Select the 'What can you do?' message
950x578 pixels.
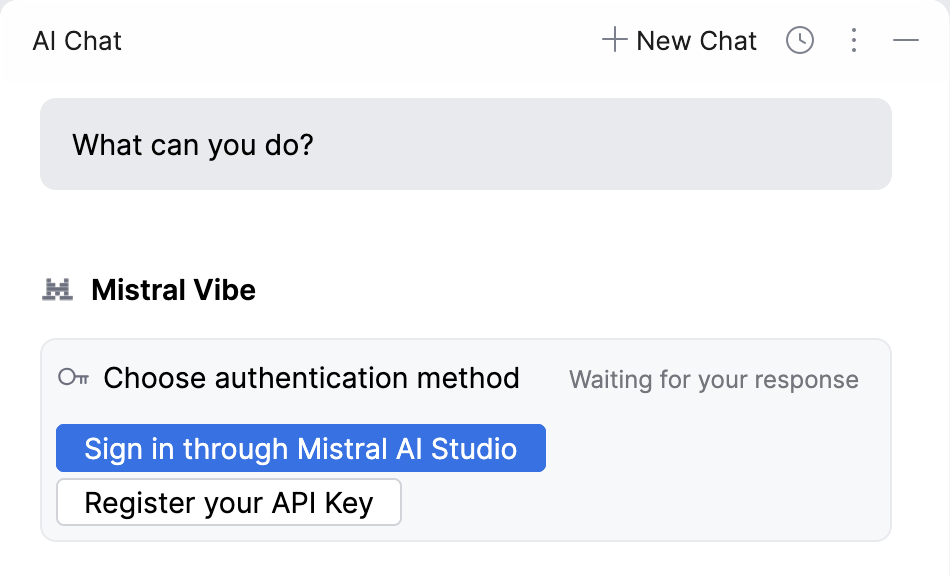(465, 144)
